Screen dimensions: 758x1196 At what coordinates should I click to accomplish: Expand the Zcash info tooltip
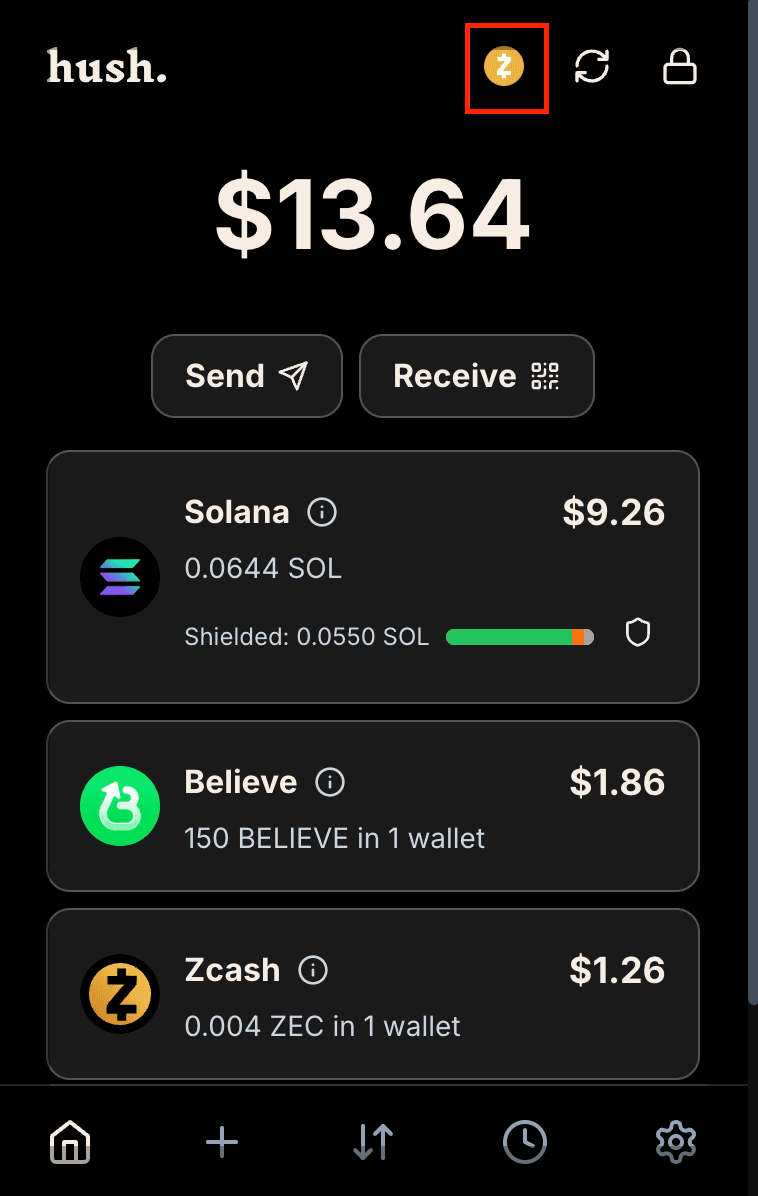pyautogui.click(x=313, y=970)
